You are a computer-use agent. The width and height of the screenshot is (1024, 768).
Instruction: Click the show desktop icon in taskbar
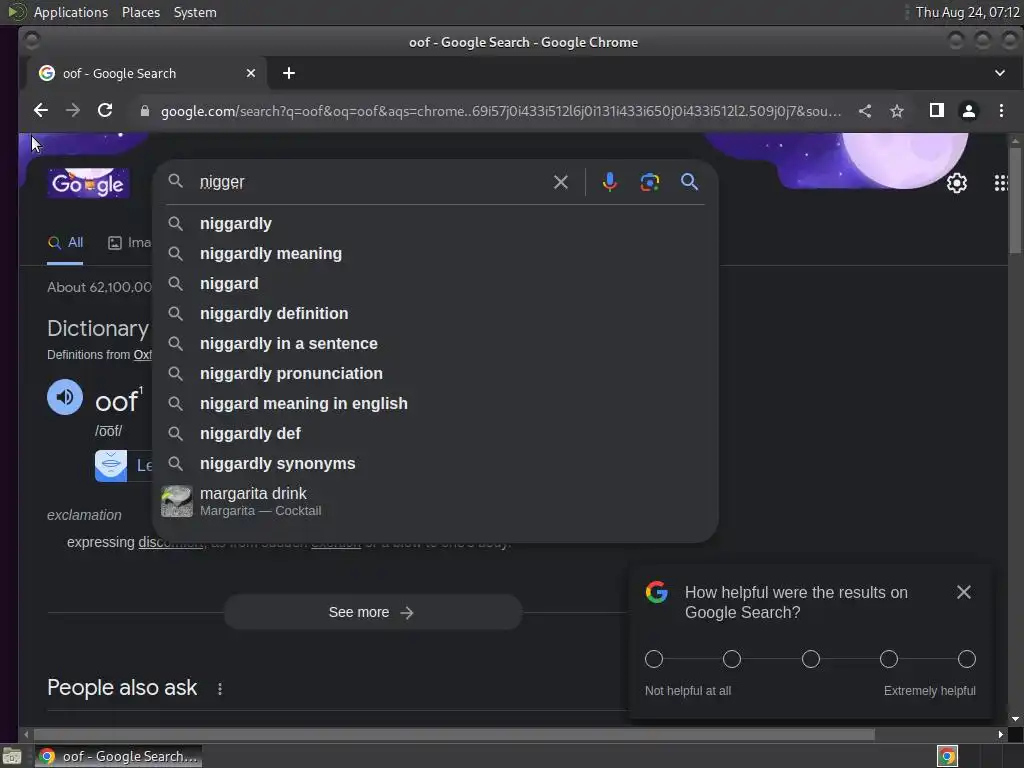[x=12, y=756]
